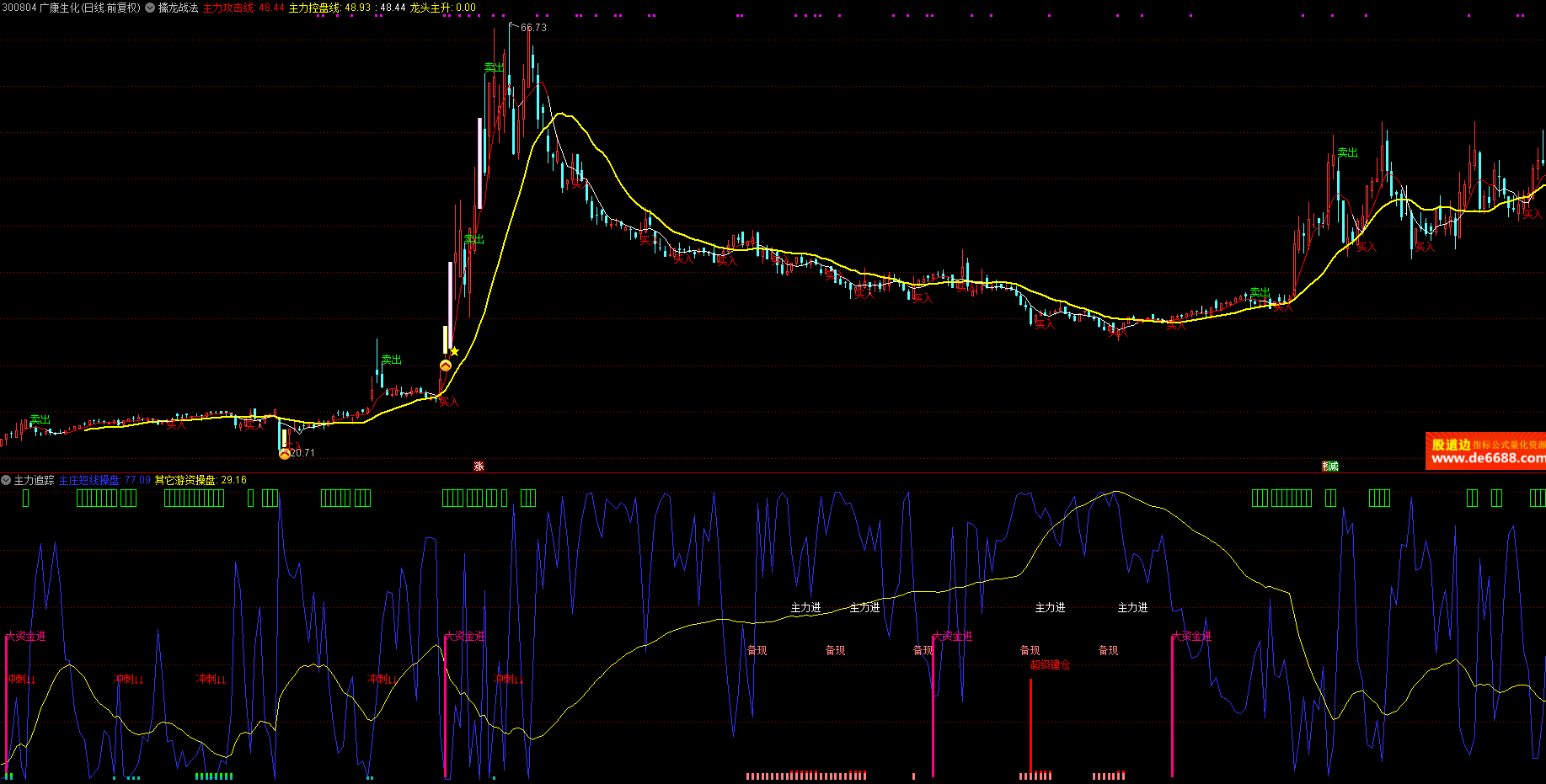Click the red 涨 event marker
Screen dimensions: 1546x784
coord(479,466)
